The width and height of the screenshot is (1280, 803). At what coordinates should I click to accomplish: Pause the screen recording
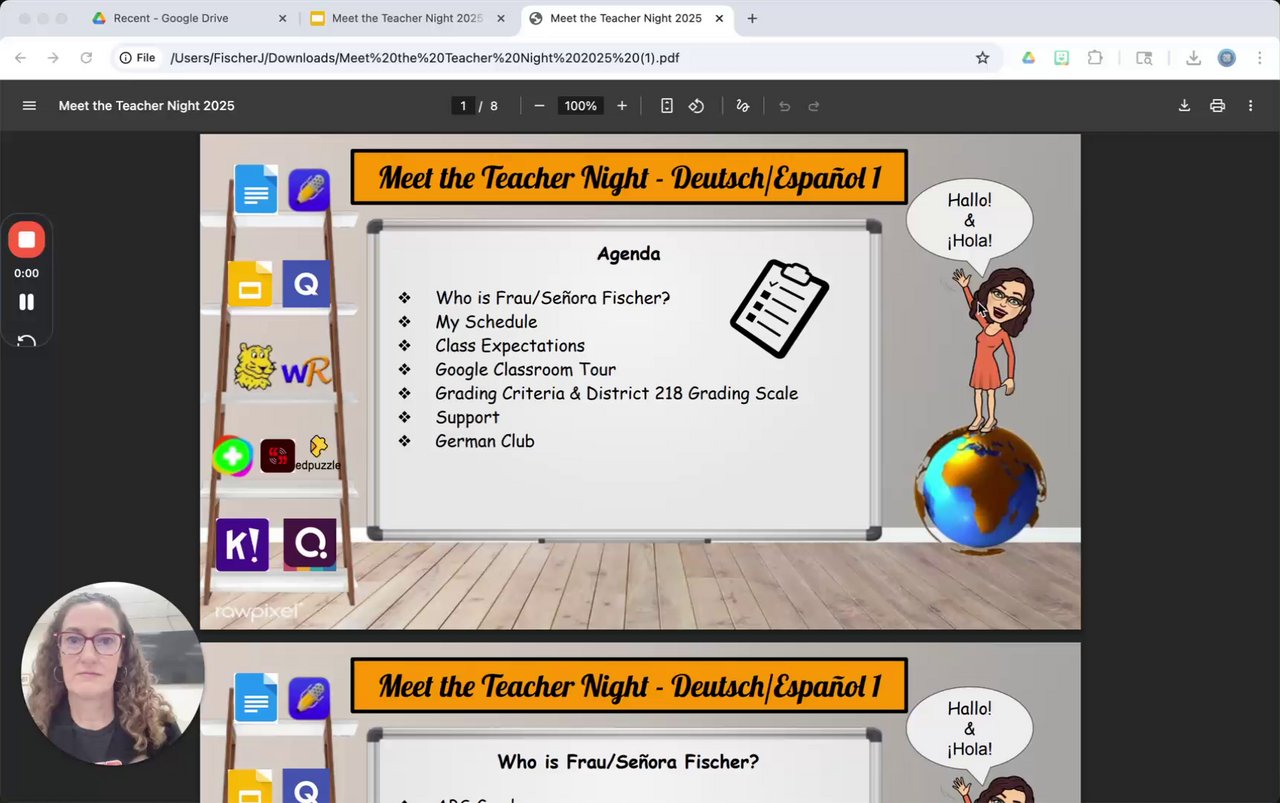27,302
